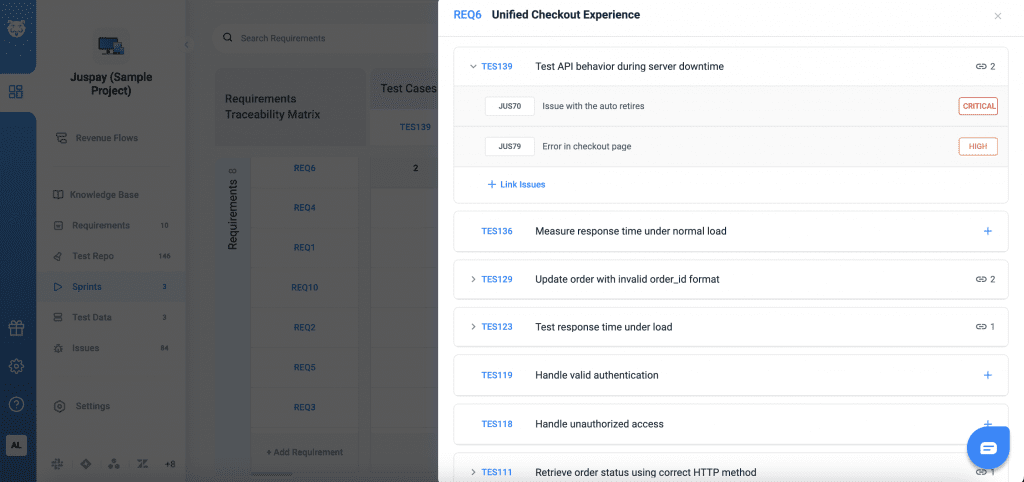Open TES118 test case link
The width and height of the screenshot is (1024, 482).
(x=497, y=424)
